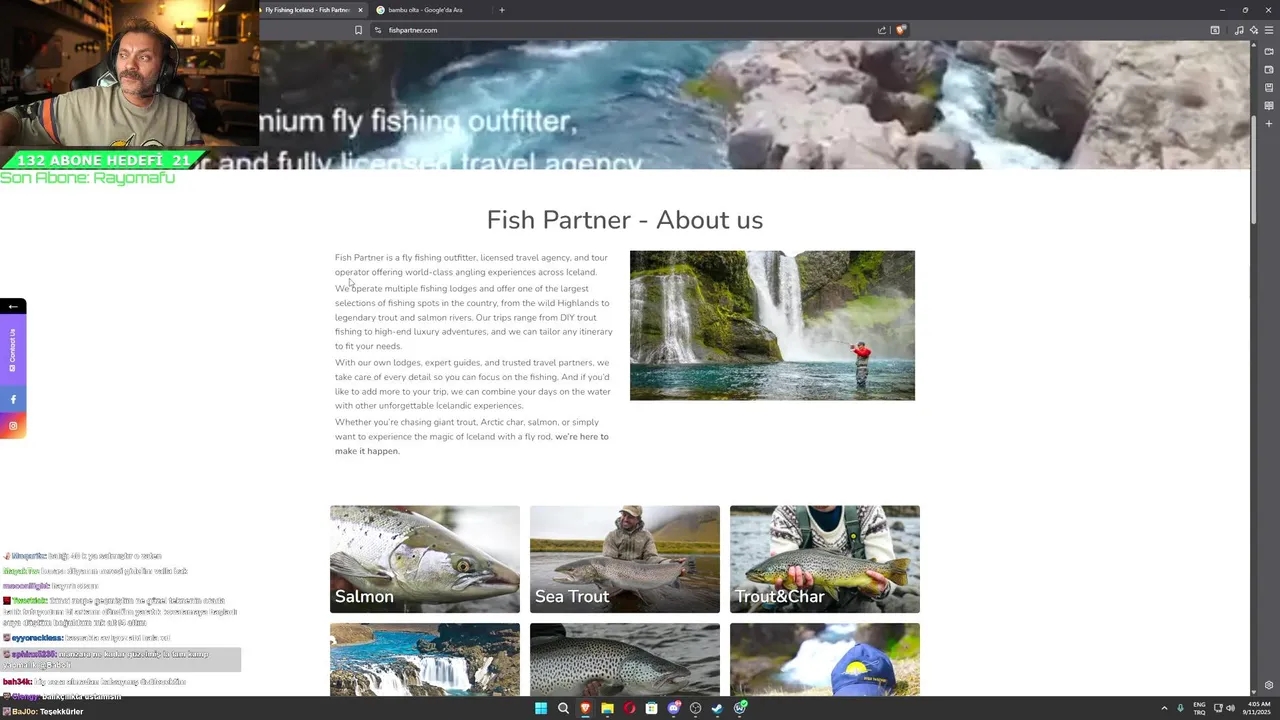Screen dimensions: 1280x720
Task: Open the Salmon category card
Action: point(425,559)
